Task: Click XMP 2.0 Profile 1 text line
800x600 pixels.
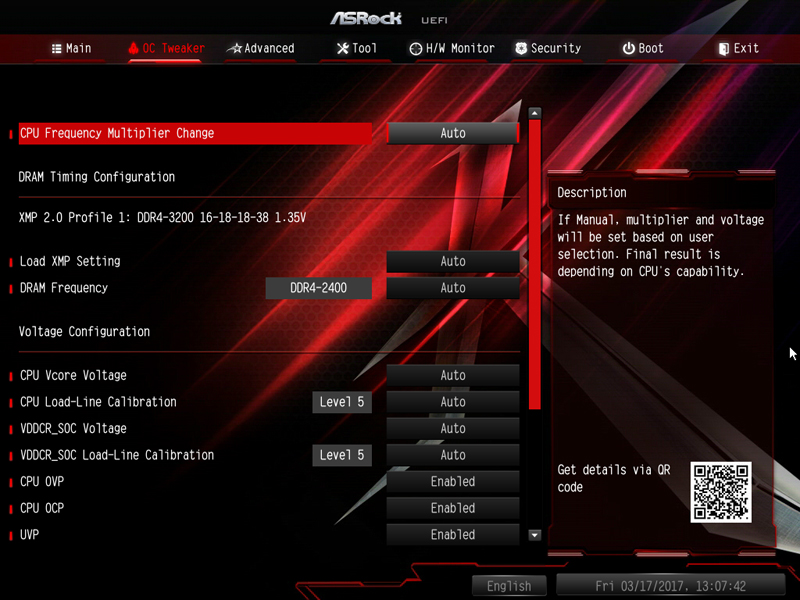Action: pos(162,218)
